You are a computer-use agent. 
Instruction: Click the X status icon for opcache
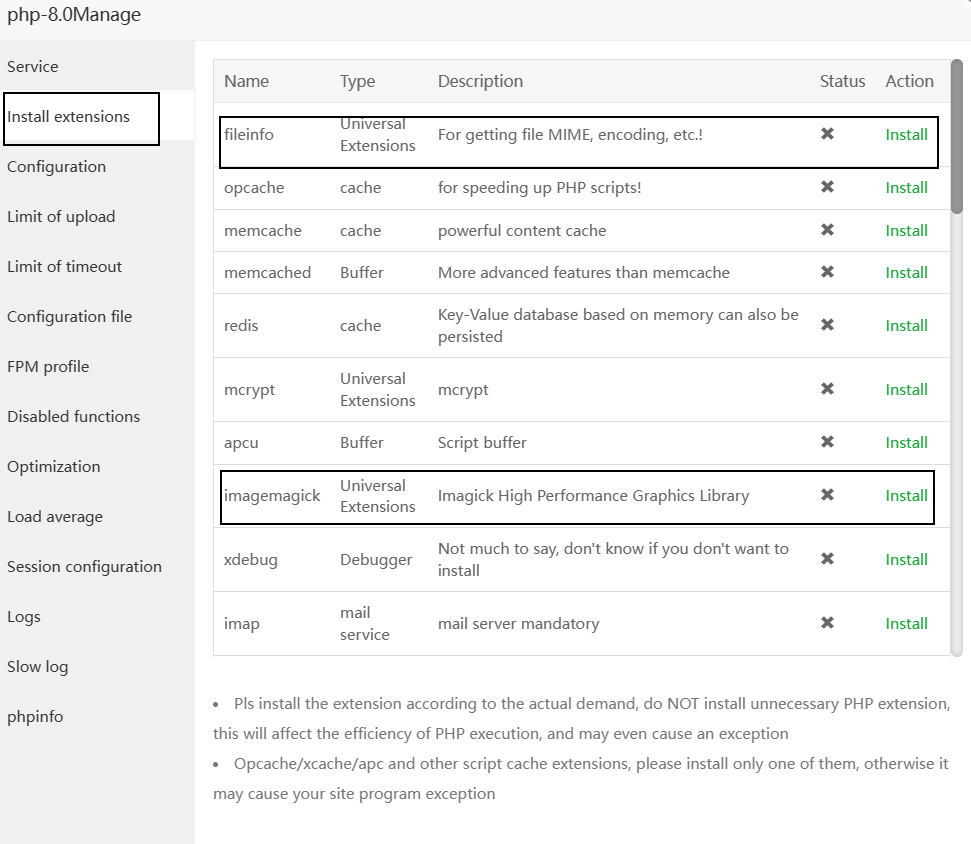[x=827, y=187]
